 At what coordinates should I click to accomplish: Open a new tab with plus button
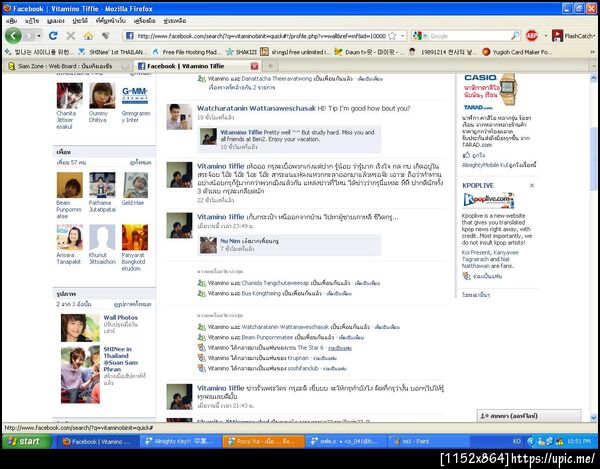click(271, 66)
